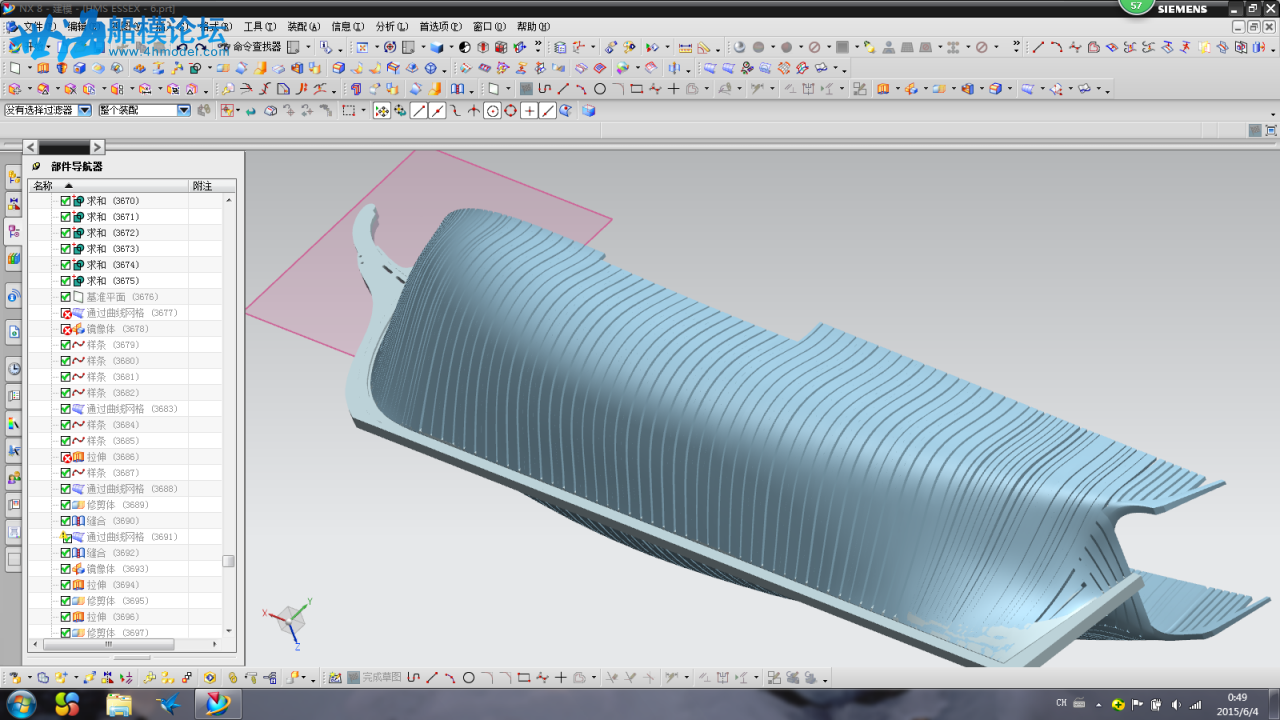Image resolution: width=1280 pixels, height=720 pixels.
Task: Click the navigator scroll-up arrow
Action: click(x=229, y=201)
